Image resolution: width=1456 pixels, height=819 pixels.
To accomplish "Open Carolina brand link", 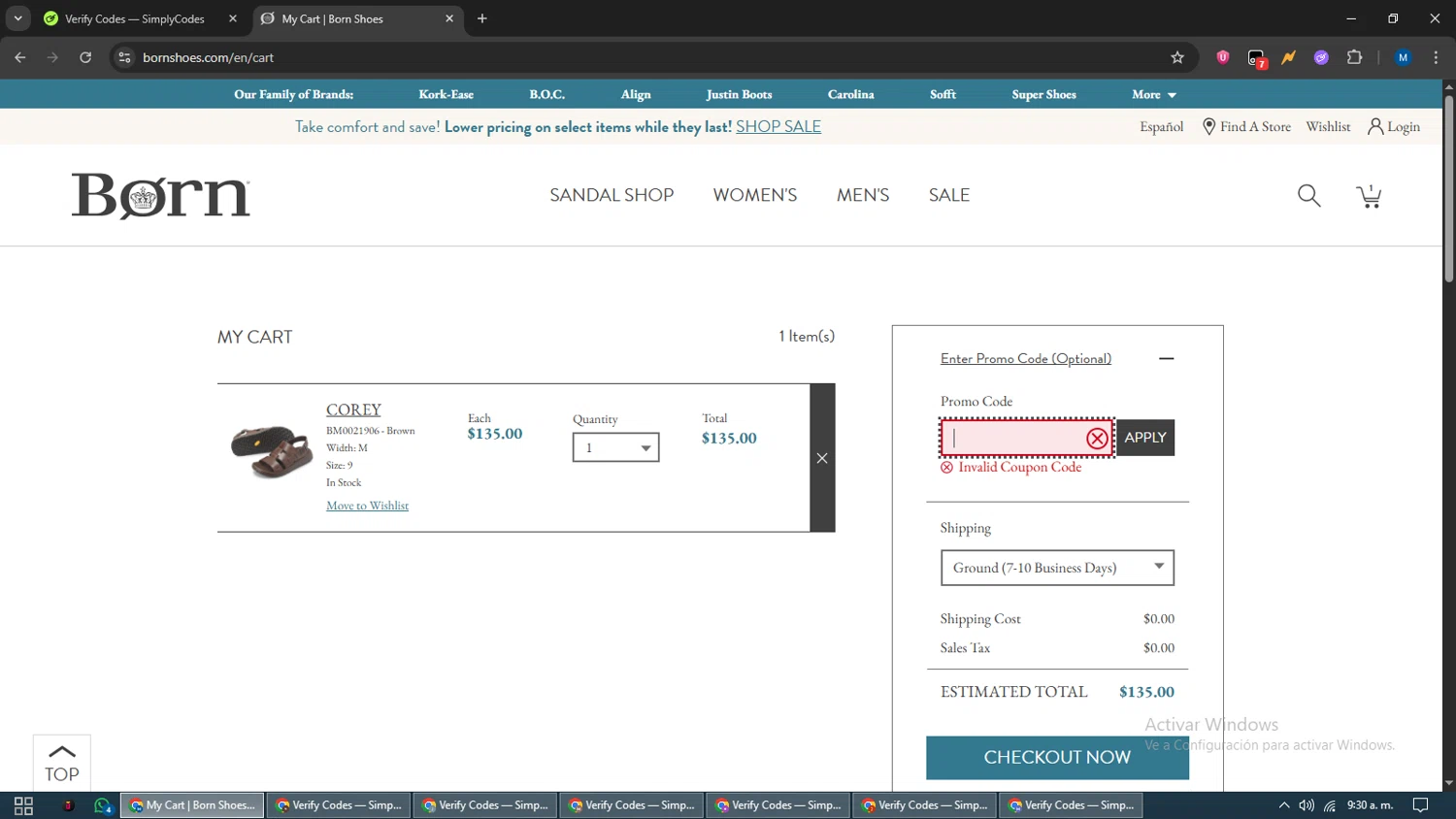I will 850,94.
